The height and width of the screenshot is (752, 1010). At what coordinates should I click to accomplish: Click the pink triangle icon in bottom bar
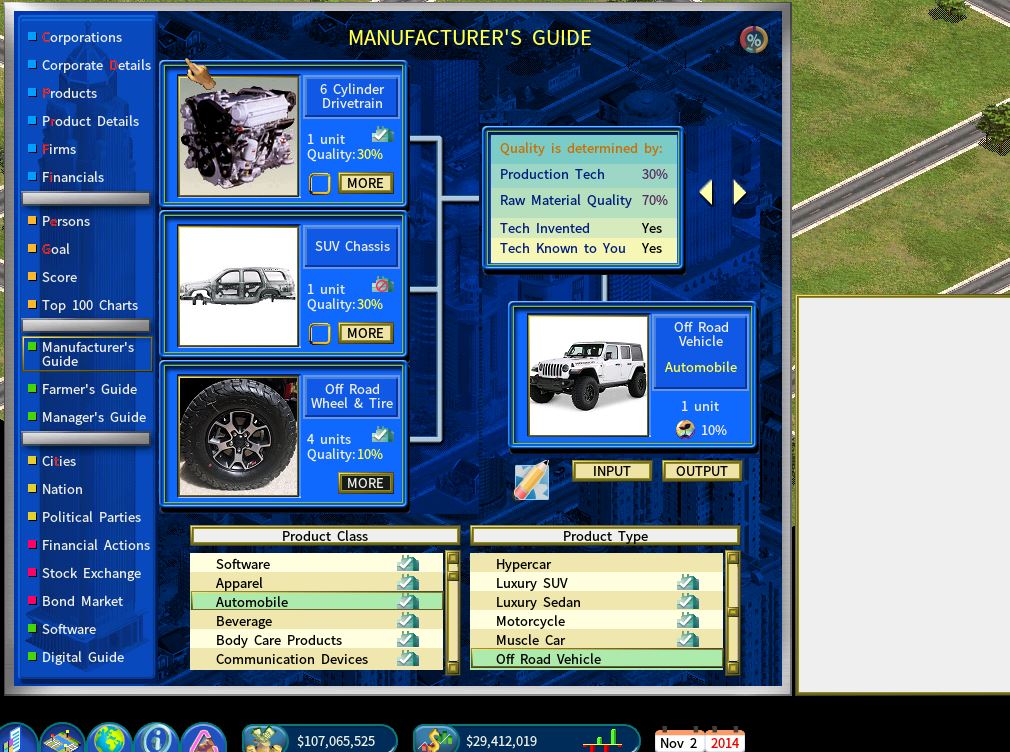pos(204,739)
